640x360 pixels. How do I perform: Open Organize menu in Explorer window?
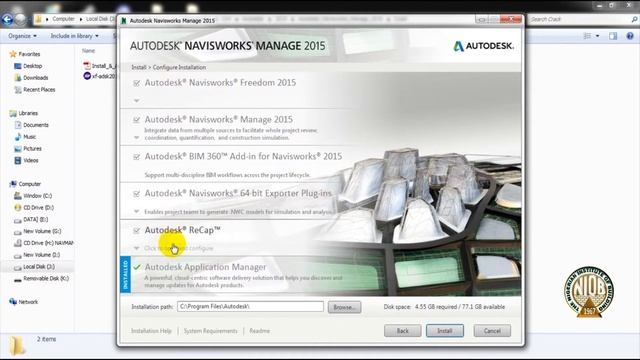[x=22, y=36]
